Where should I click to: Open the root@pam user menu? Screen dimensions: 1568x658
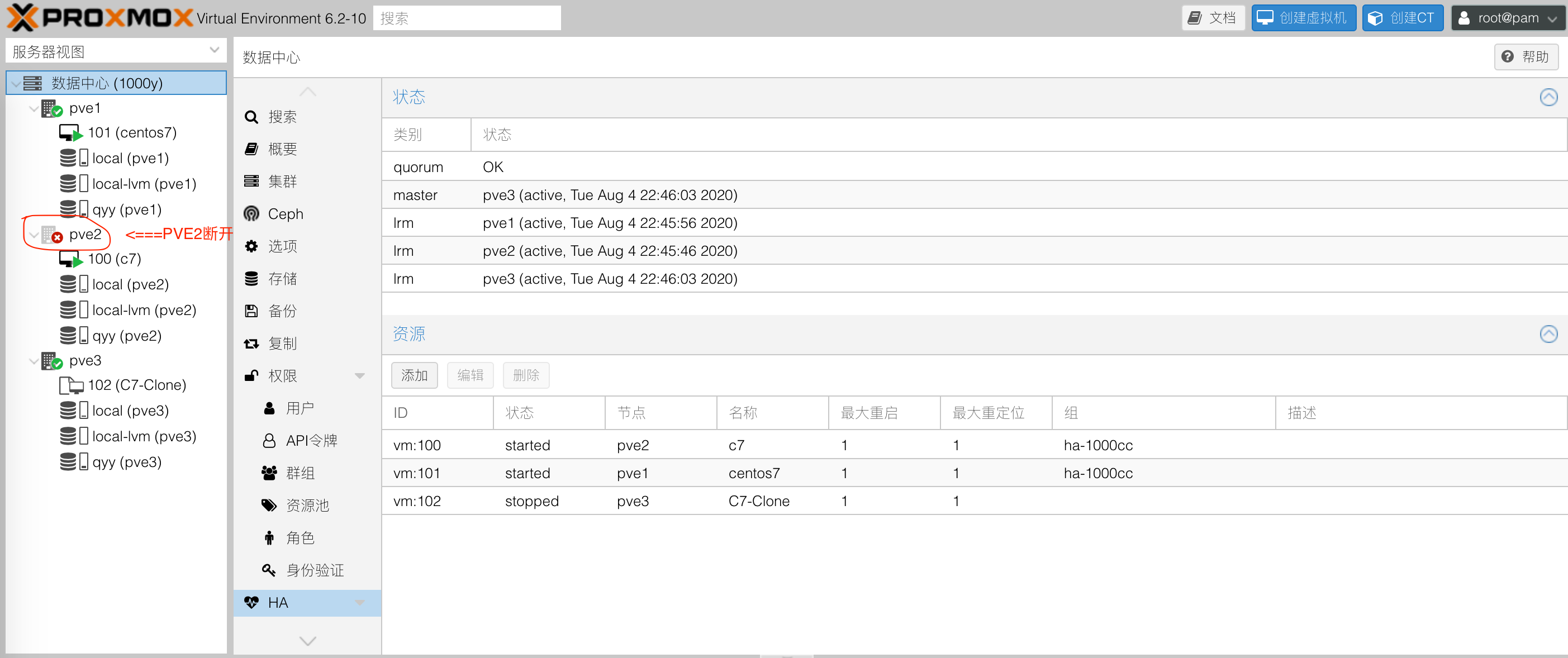click(1507, 18)
